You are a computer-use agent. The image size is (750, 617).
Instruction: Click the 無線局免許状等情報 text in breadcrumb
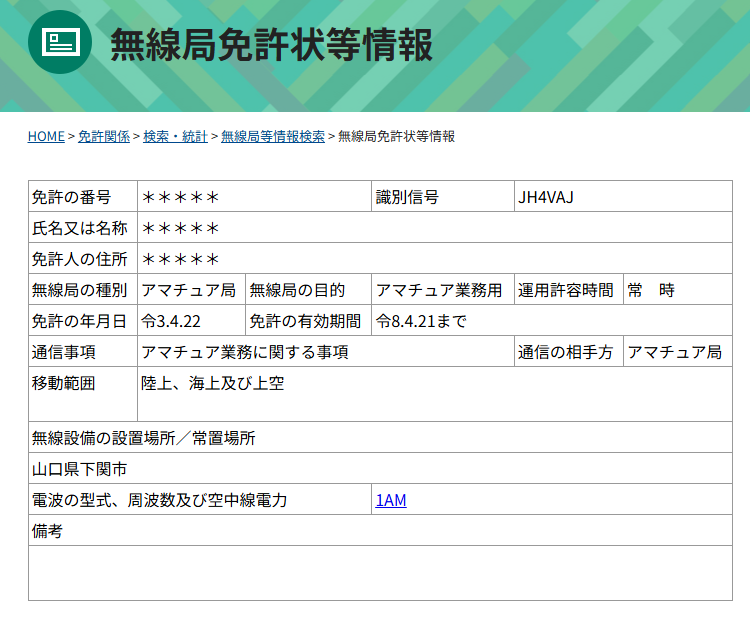pyautogui.click(x=396, y=136)
